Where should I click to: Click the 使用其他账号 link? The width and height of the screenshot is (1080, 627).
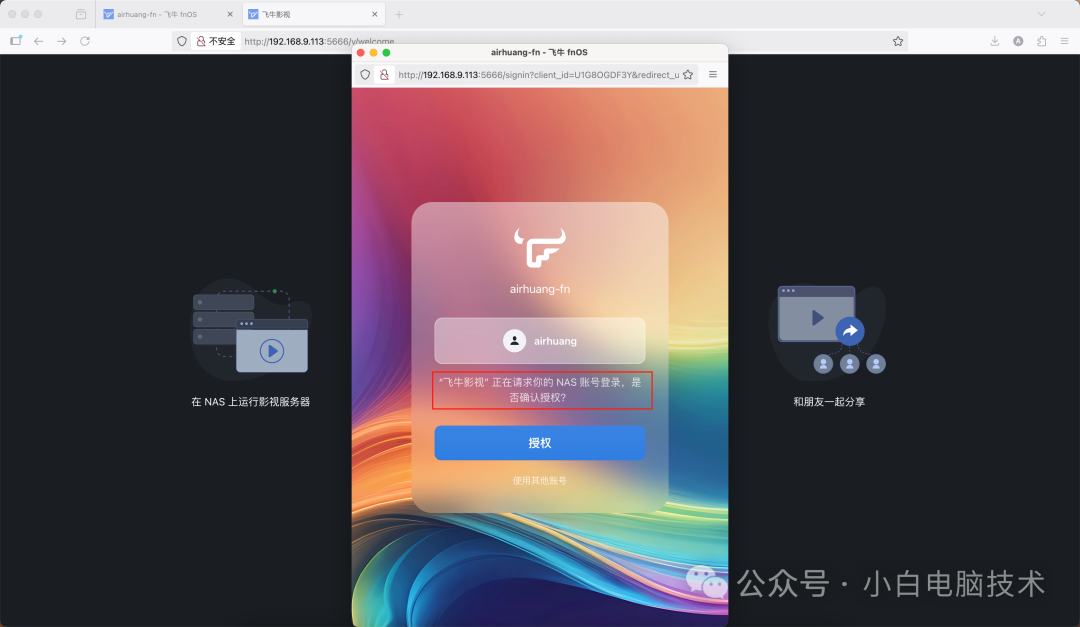point(539,480)
